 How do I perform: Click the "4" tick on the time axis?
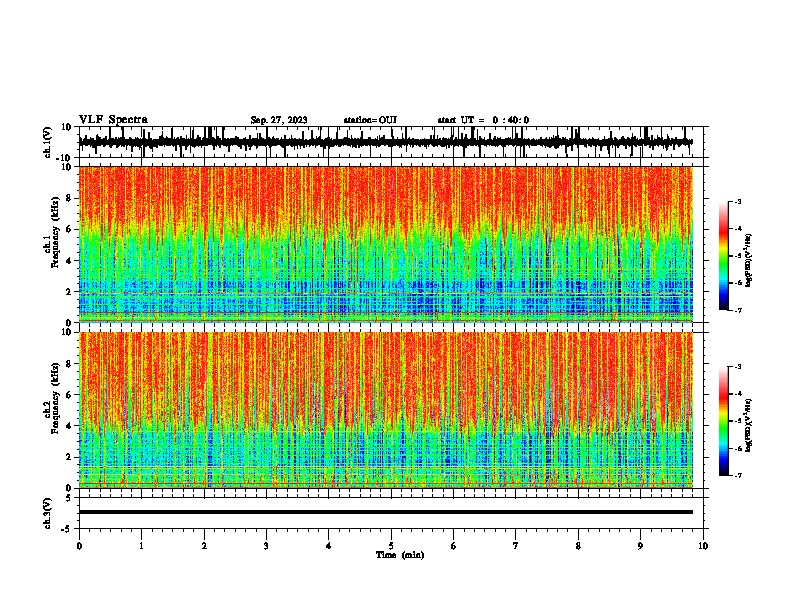coord(329,546)
